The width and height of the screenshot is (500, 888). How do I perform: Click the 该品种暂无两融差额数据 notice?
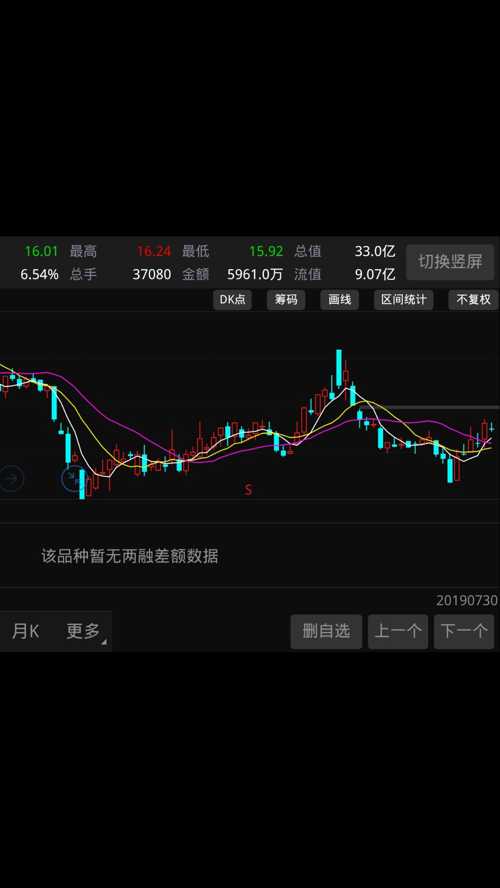(130, 556)
